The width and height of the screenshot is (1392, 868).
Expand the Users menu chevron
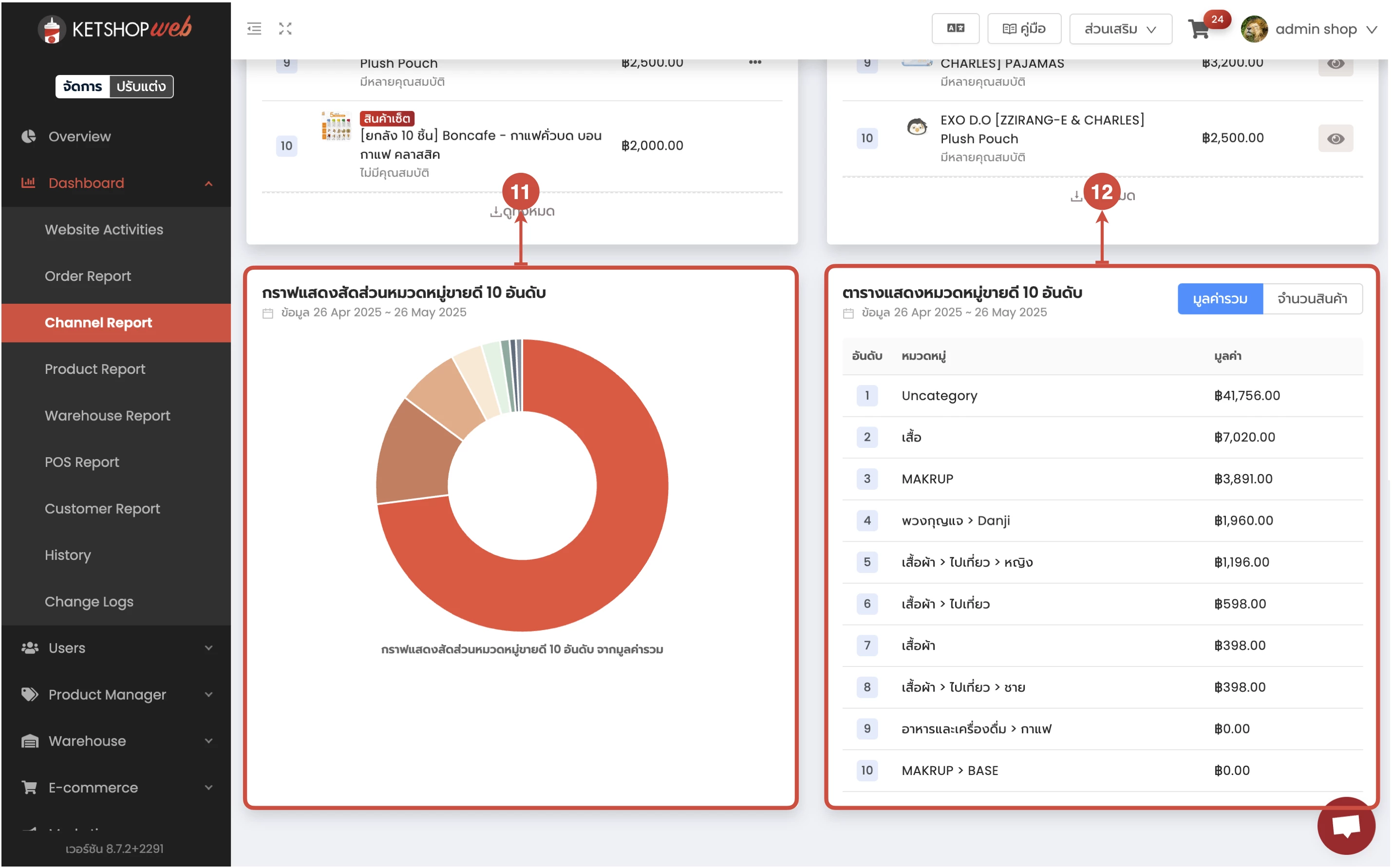tap(209, 648)
